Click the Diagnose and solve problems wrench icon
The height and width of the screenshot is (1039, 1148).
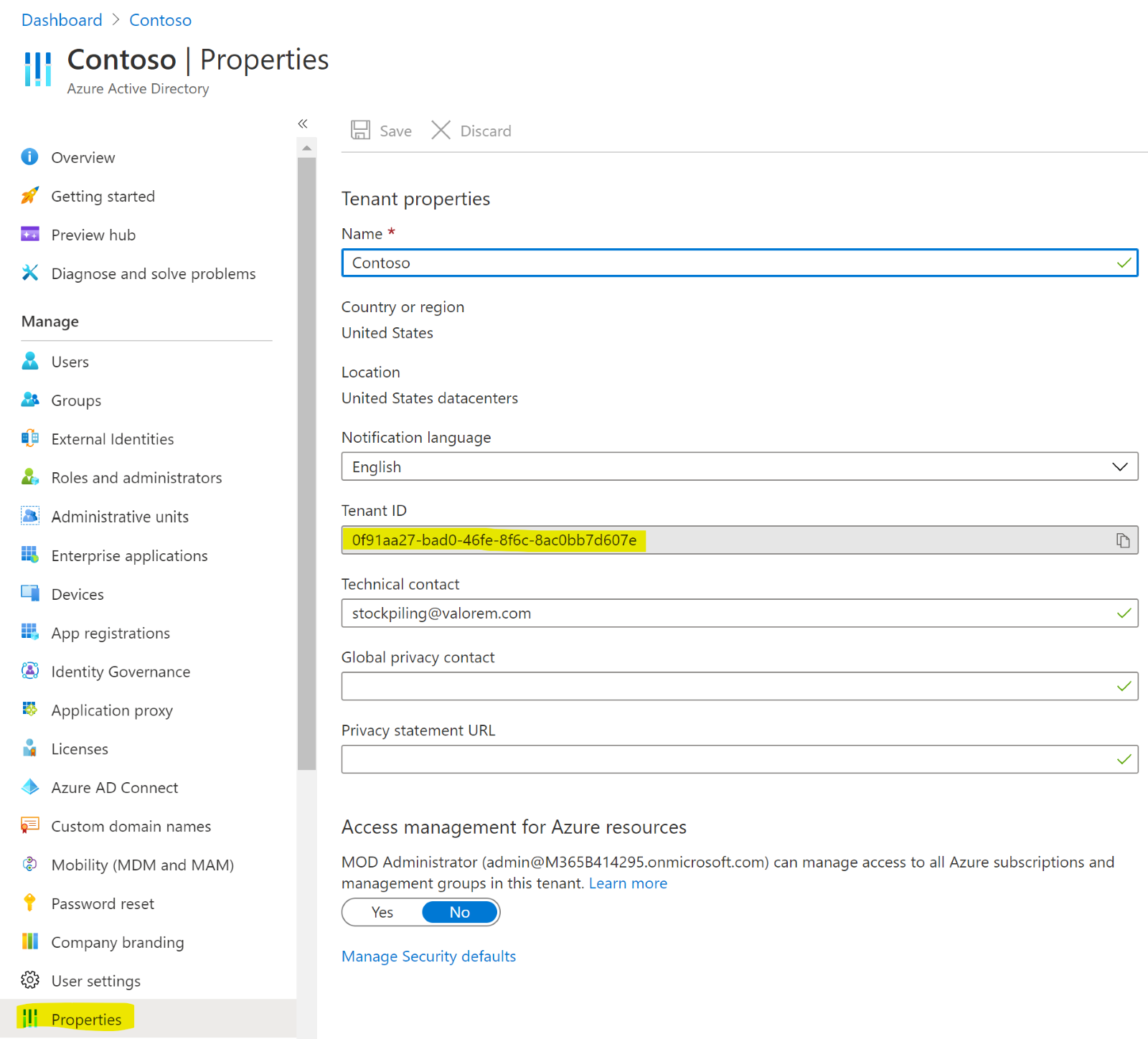click(x=29, y=273)
